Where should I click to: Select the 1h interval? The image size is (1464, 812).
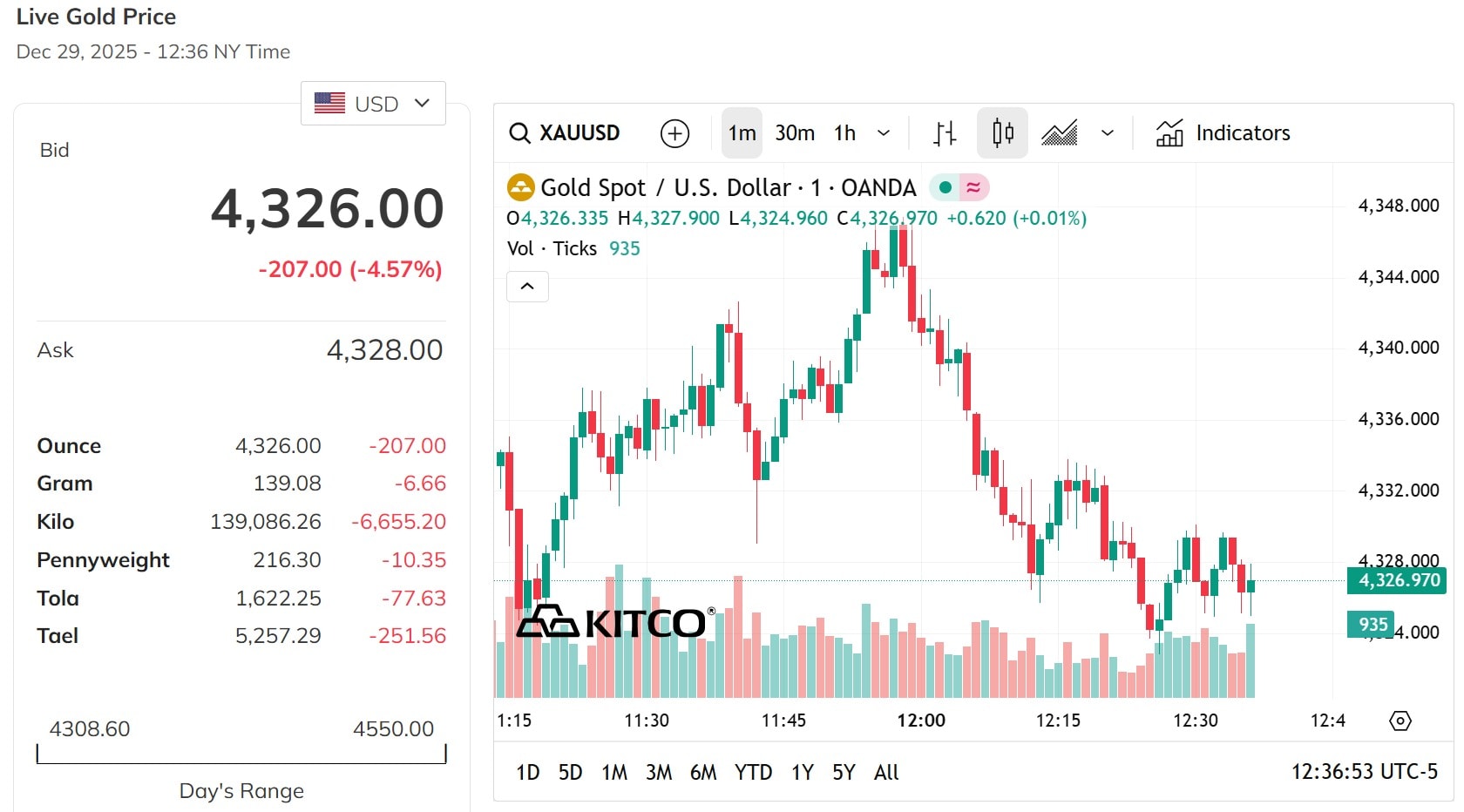click(x=844, y=133)
